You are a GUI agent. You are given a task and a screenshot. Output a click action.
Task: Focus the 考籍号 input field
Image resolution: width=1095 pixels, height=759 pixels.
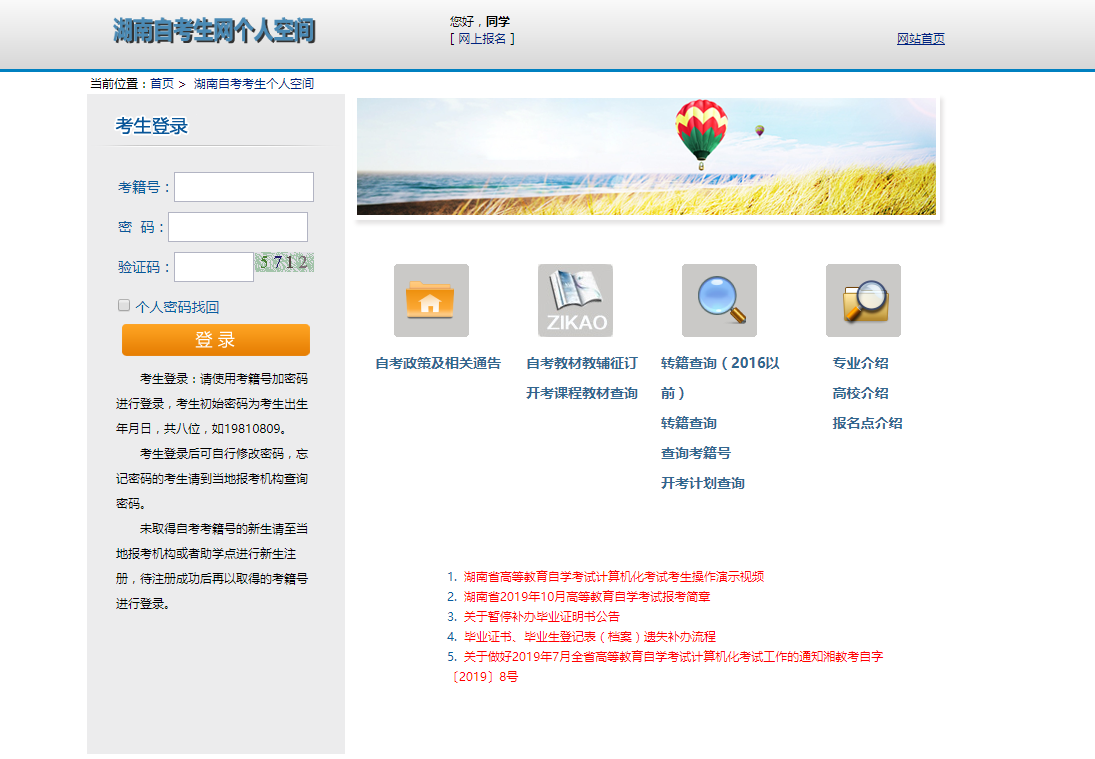click(x=244, y=187)
